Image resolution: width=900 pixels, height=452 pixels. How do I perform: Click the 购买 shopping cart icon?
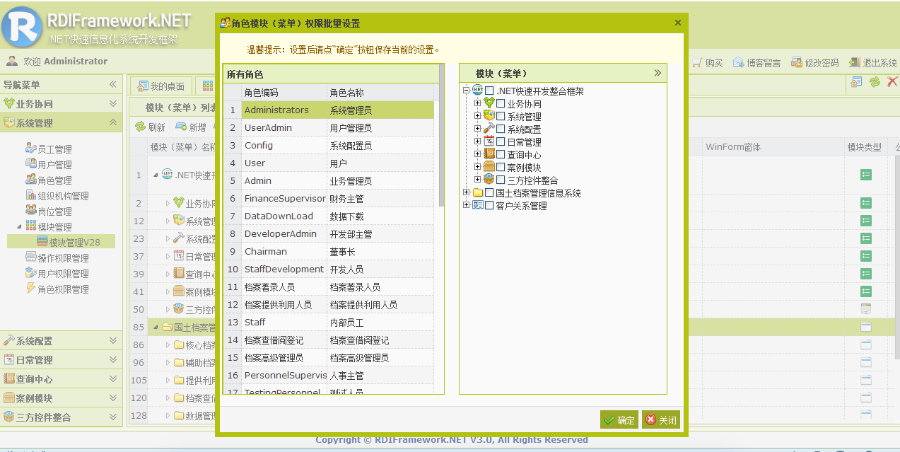pos(697,63)
